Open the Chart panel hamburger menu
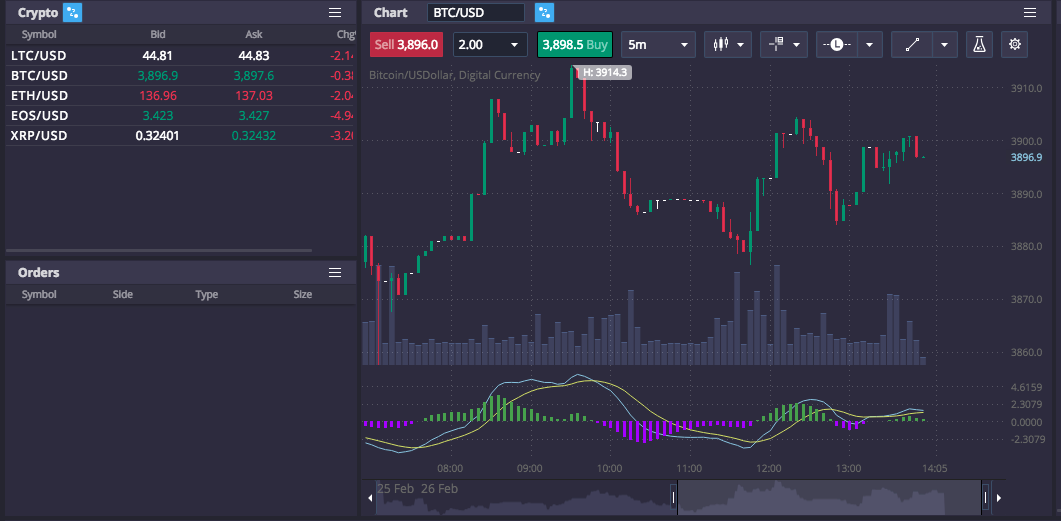The height and width of the screenshot is (521, 1061). (x=1030, y=12)
